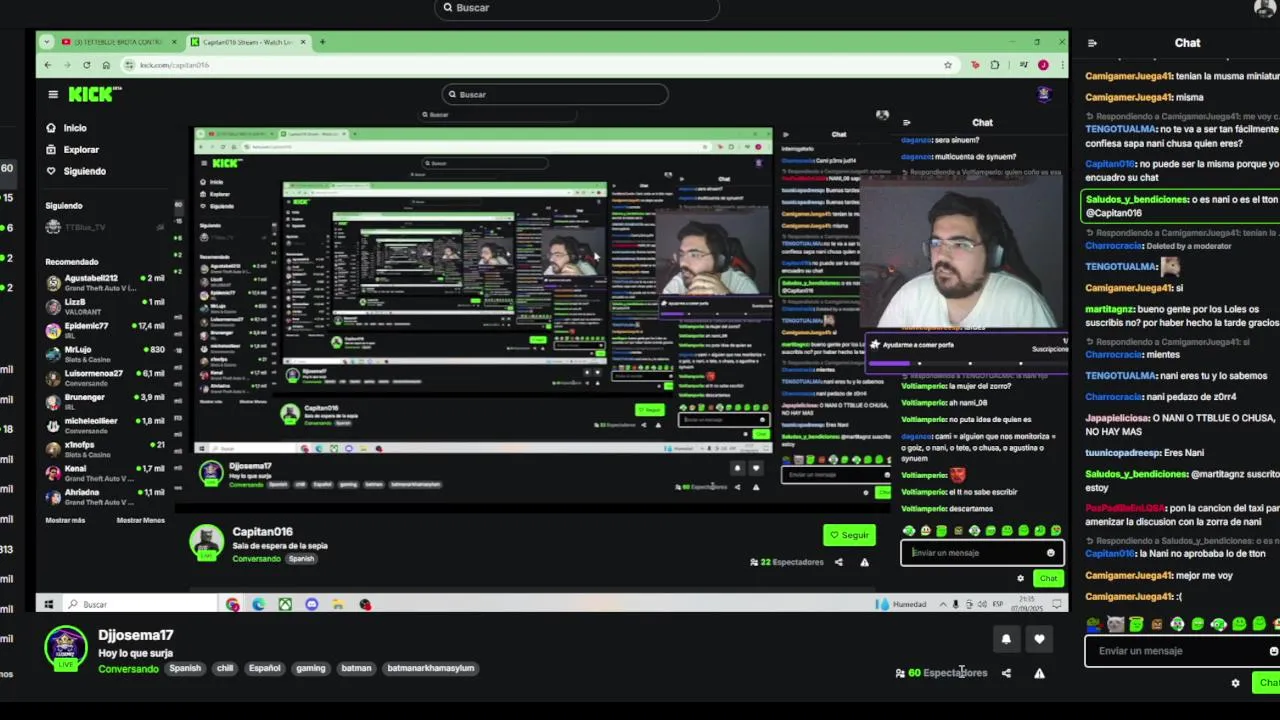Open the batman tag under Djjosema17
The width and height of the screenshot is (1280, 720).
pyautogui.click(x=356, y=668)
